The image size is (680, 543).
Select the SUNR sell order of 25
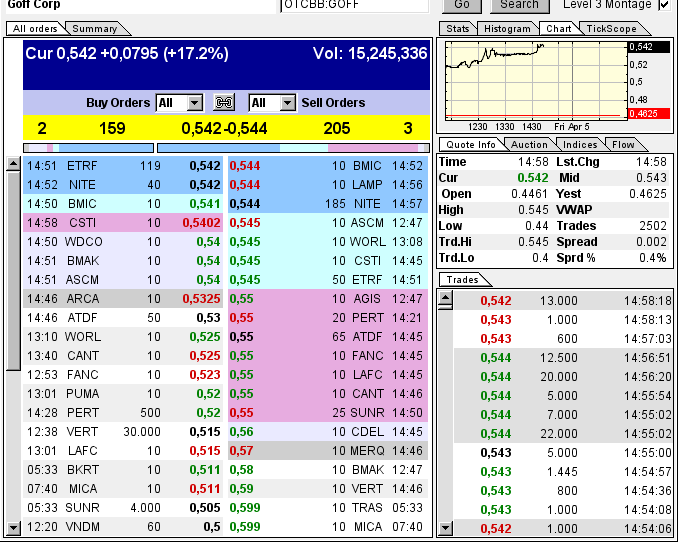tap(328, 412)
